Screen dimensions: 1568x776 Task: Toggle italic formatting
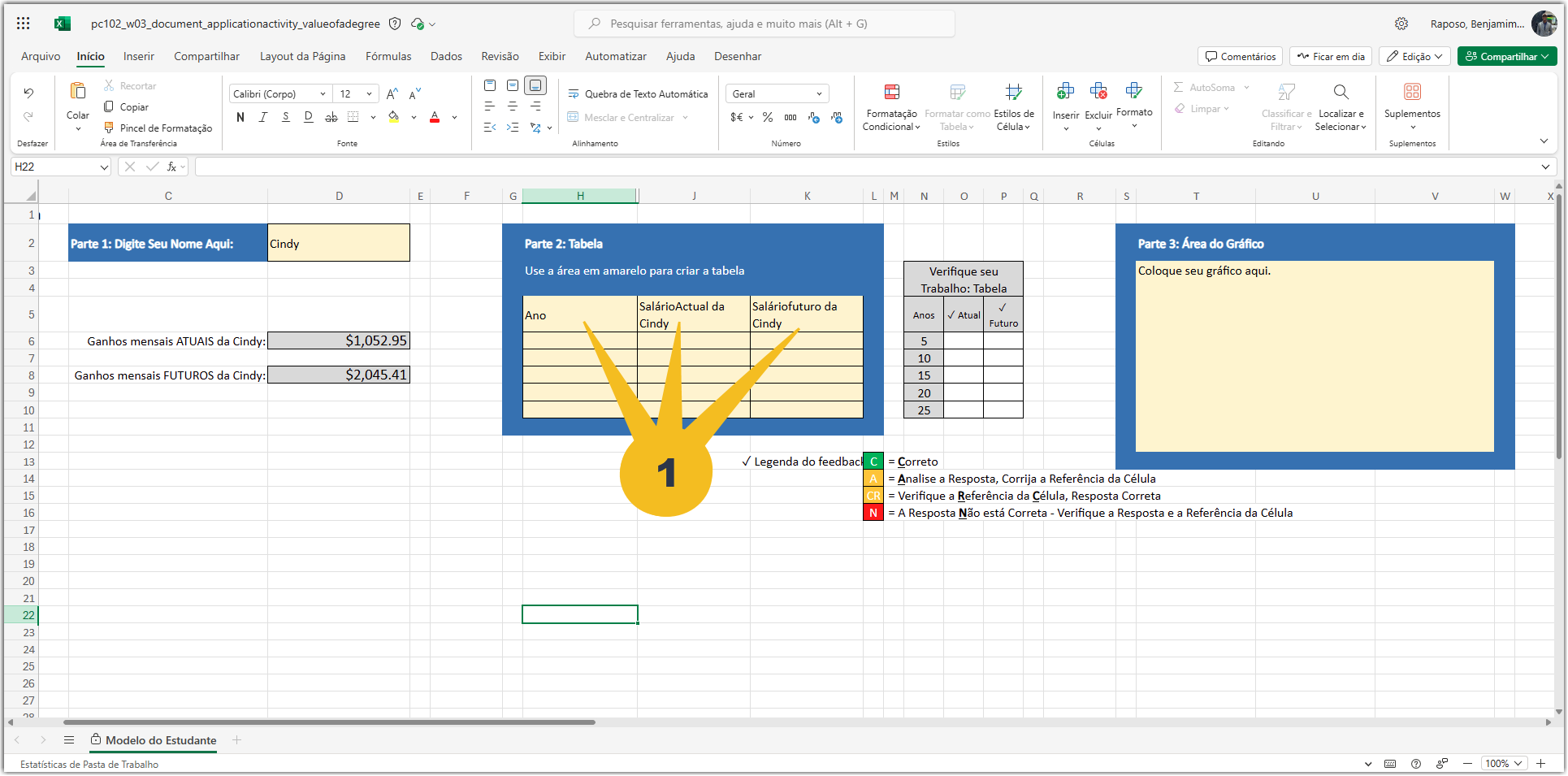pyautogui.click(x=262, y=117)
